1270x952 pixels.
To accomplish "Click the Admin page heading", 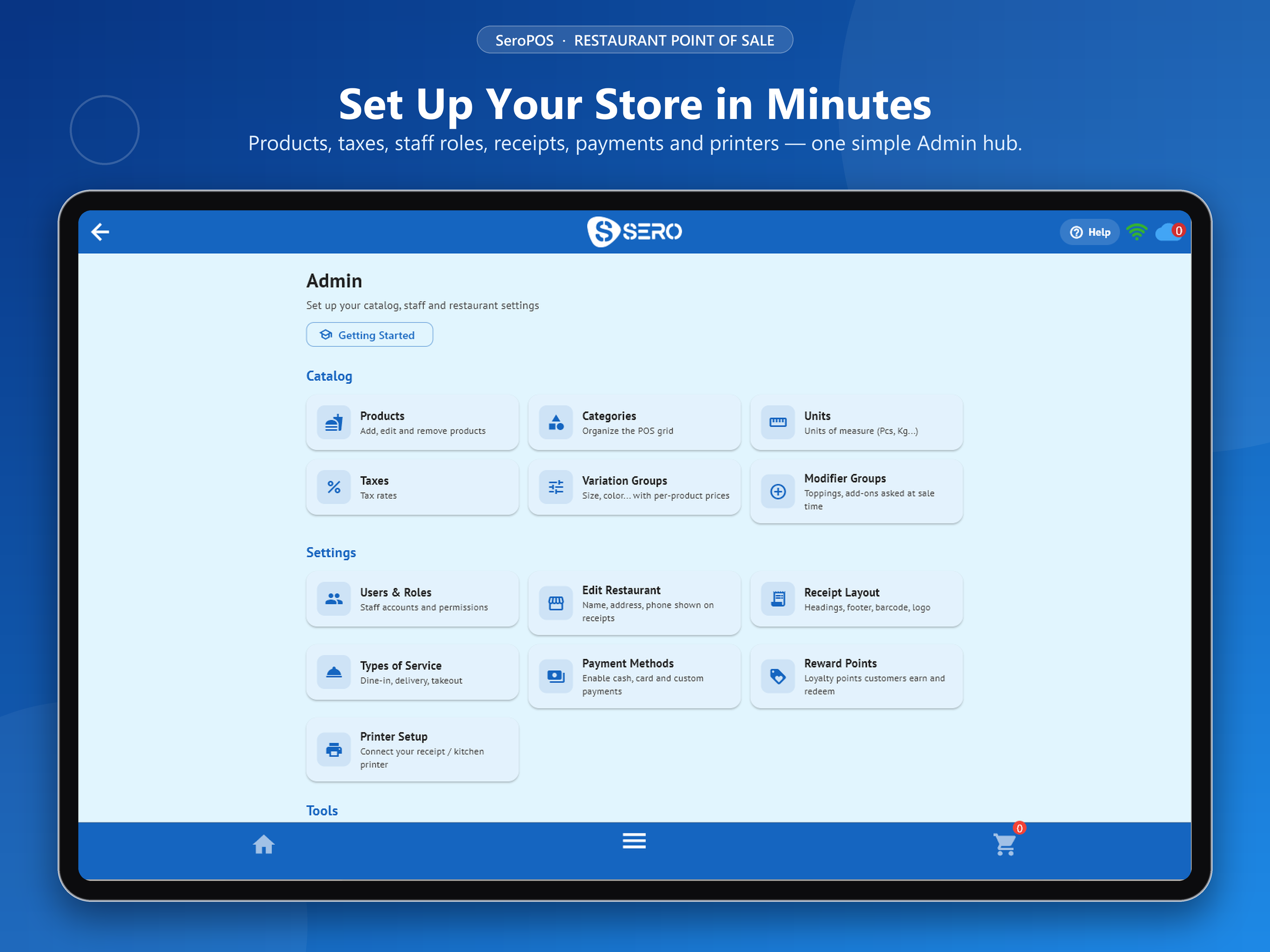I will (x=334, y=281).
